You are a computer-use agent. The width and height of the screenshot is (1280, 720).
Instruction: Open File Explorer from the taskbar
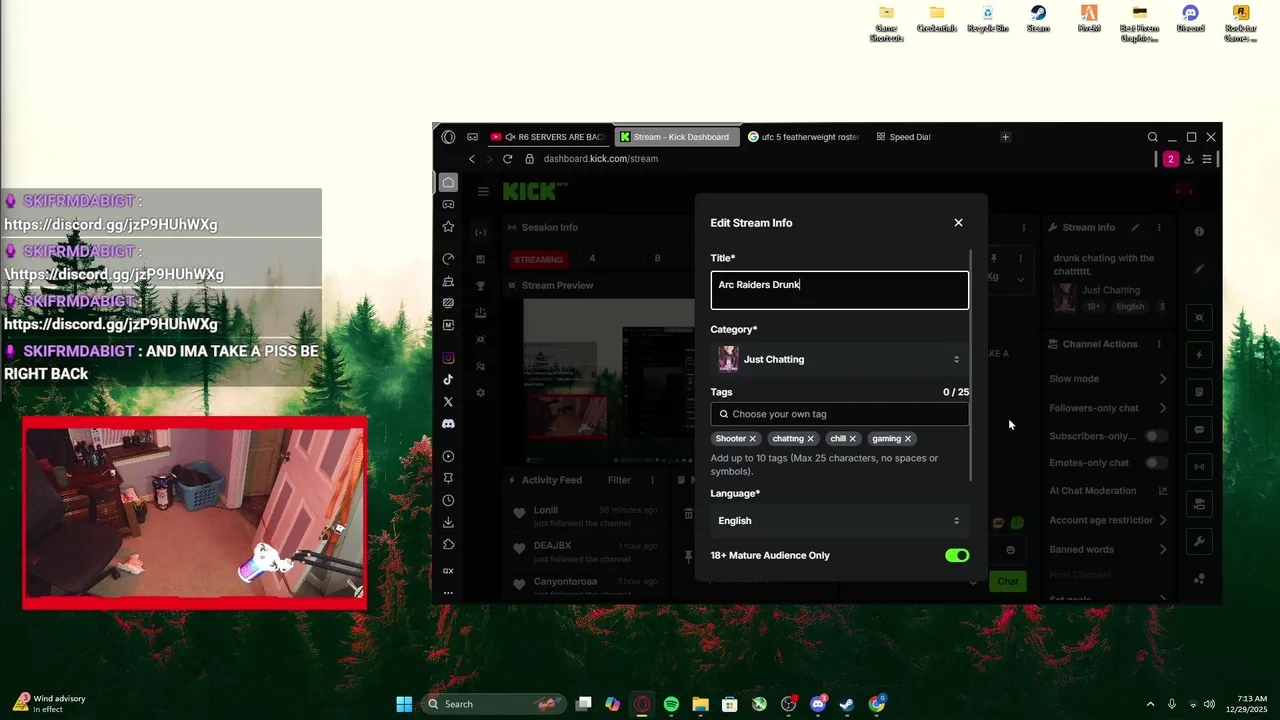coord(700,704)
